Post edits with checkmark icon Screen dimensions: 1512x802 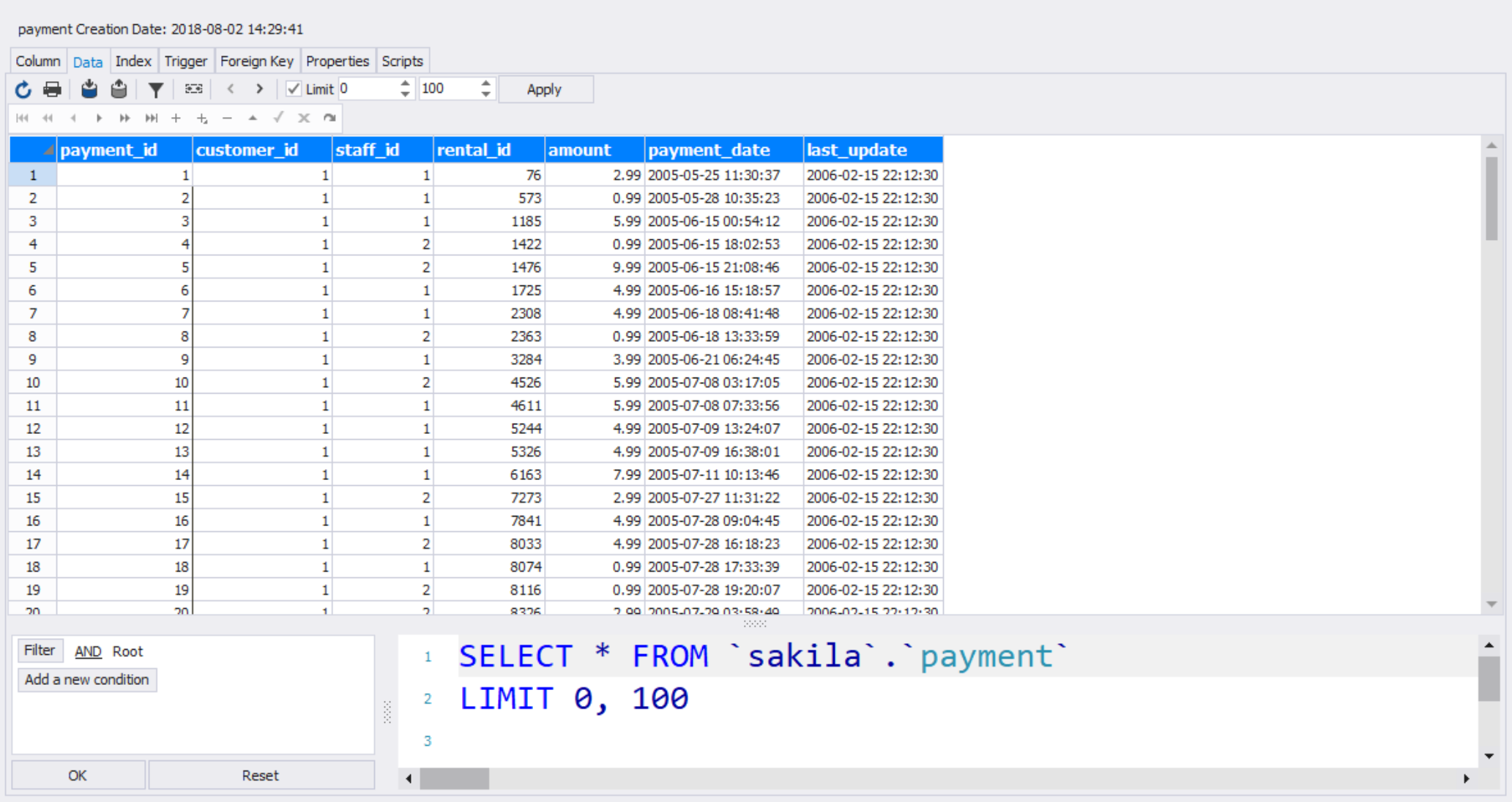(x=278, y=118)
